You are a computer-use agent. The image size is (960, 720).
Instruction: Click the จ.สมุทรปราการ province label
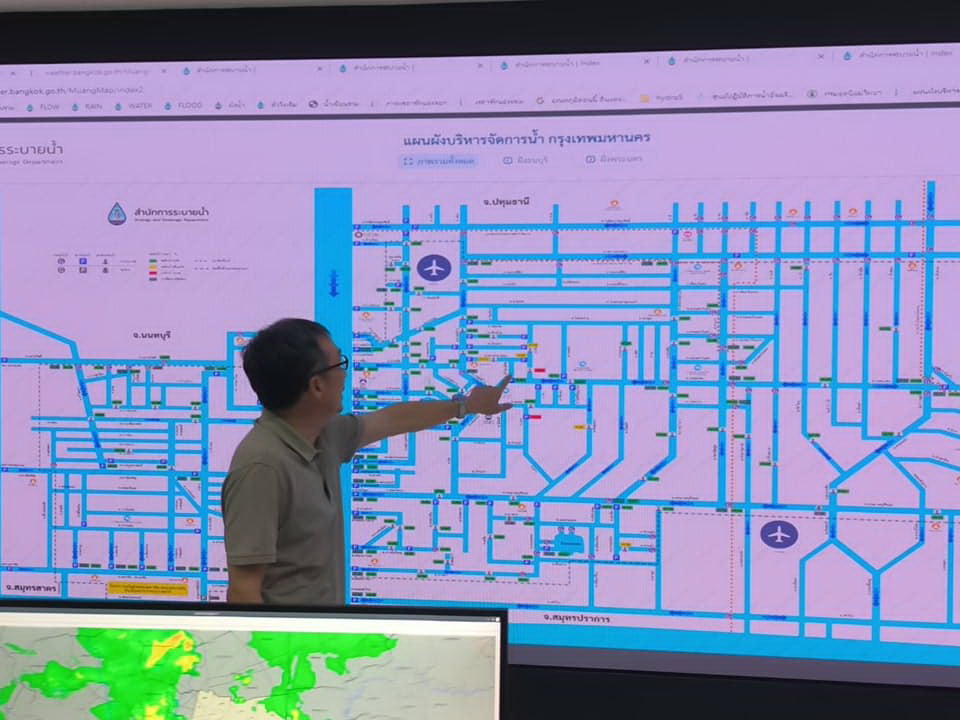[576, 618]
